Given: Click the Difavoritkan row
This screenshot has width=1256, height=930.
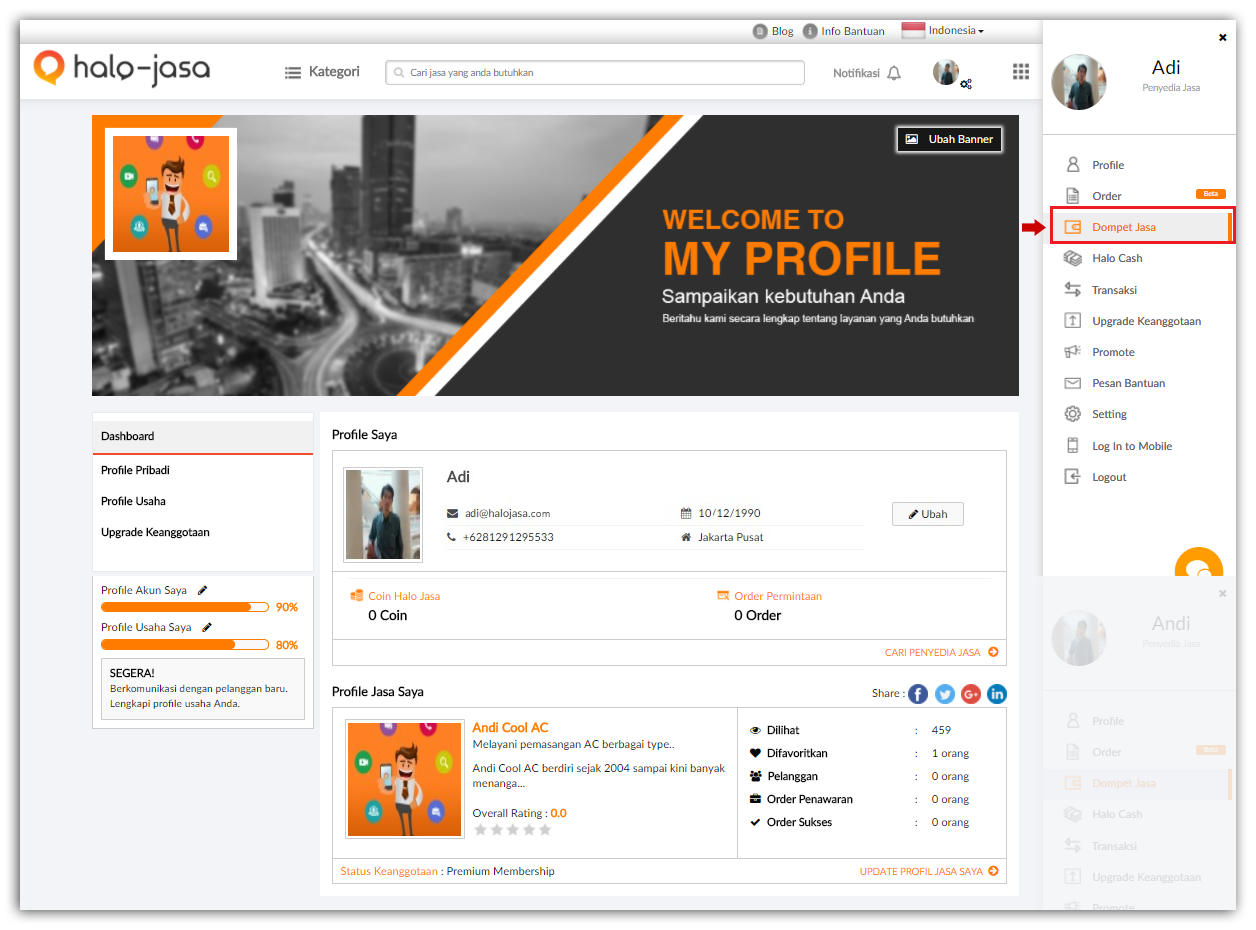Looking at the screenshot, I should click(x=860, y=753).
